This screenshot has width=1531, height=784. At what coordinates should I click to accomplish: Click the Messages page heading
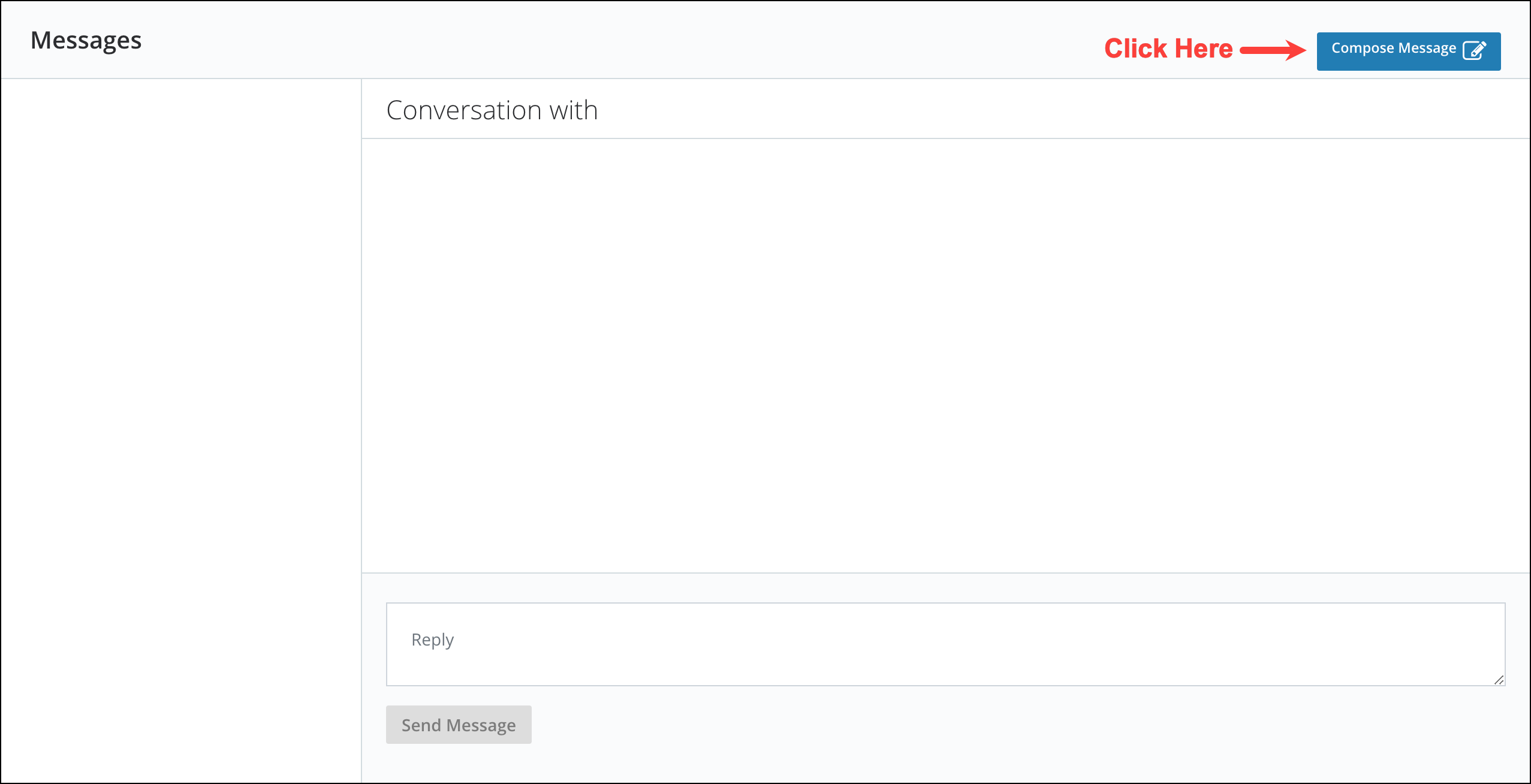click(x=86, y=40)
